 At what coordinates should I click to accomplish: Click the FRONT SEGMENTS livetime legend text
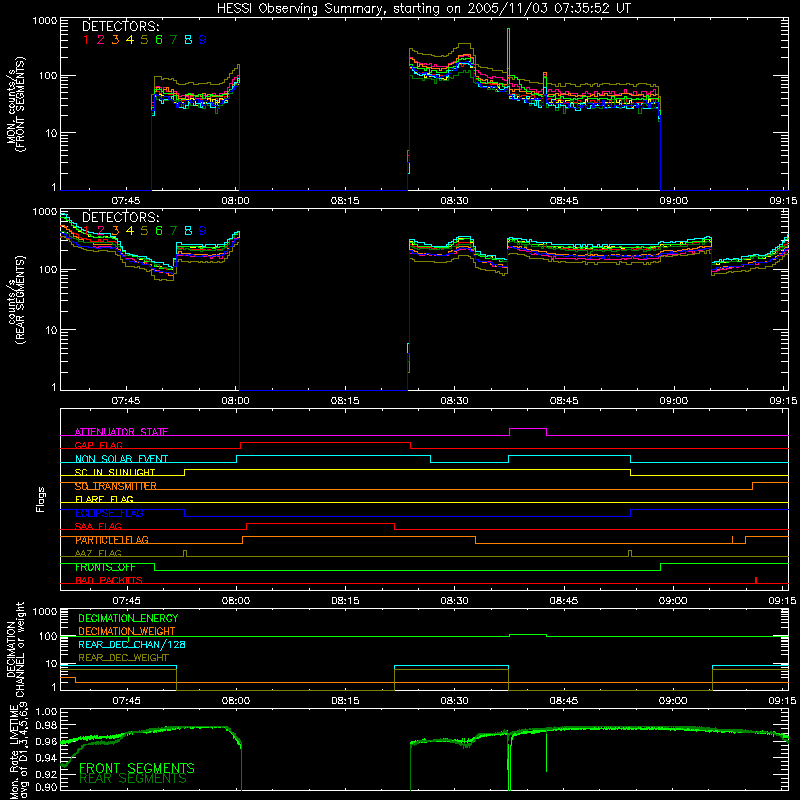click(x=137, y=768)
